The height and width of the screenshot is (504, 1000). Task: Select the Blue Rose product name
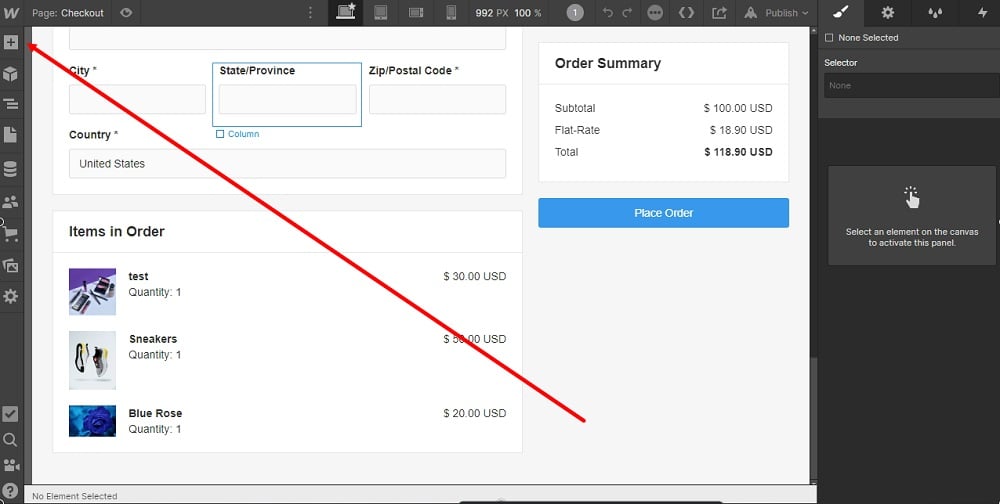pos(155,413)
